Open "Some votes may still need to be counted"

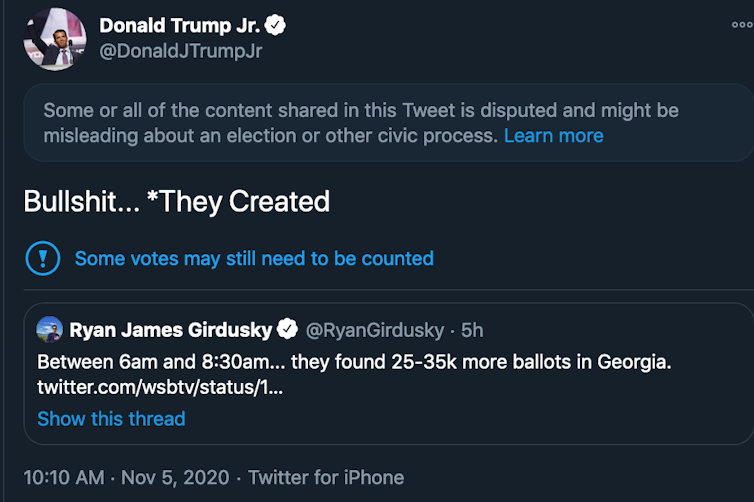pyautogui.click(x=254, y=258)
